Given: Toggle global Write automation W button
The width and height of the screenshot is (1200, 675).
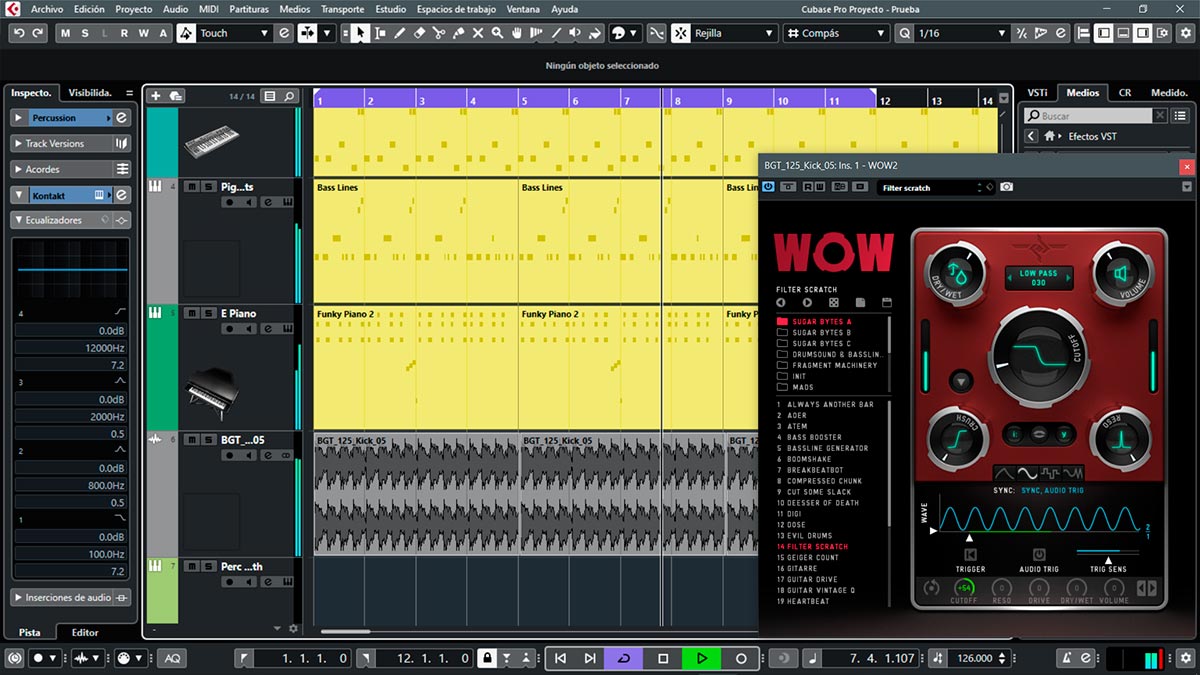Looking at the screenshot, I should (143, 33).
